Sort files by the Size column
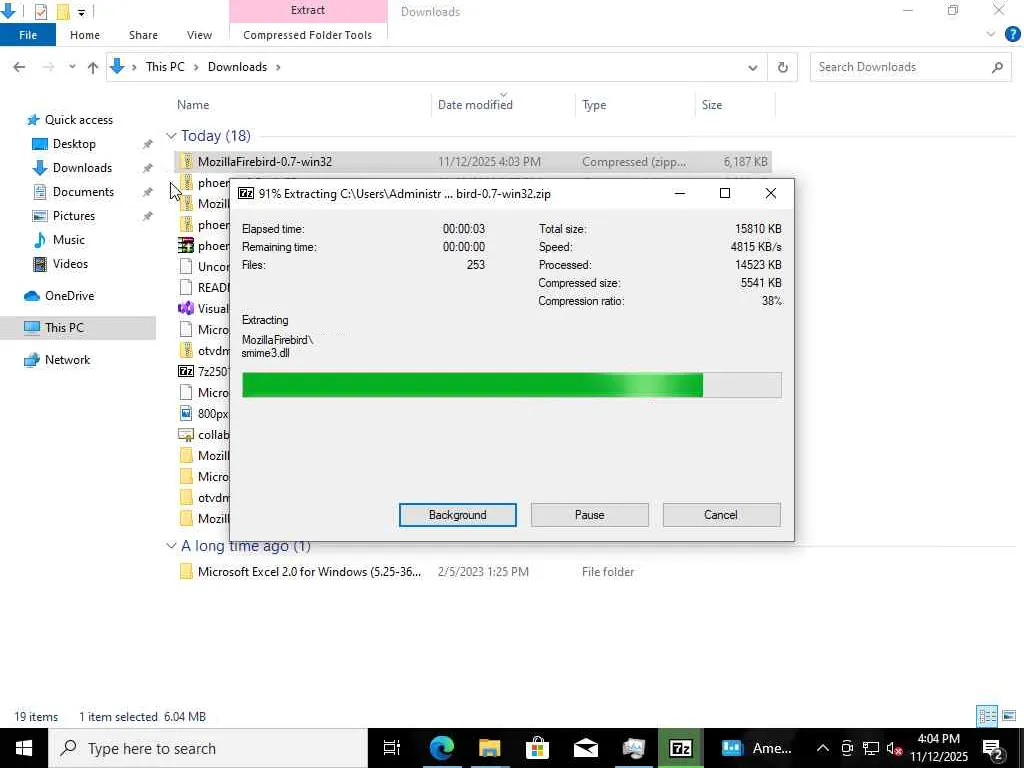This screenshot has width=1024, height=768. [712, 104]
